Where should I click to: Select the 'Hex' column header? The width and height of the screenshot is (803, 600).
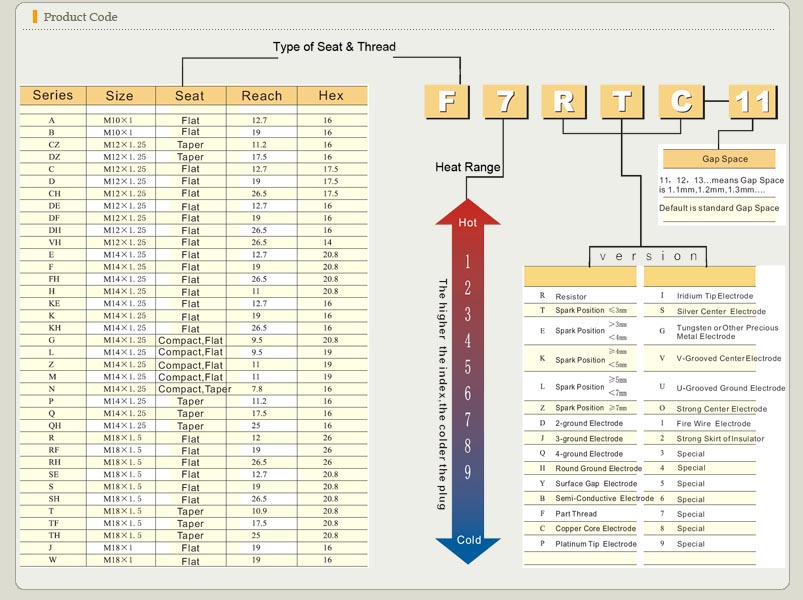pos(331,96)
